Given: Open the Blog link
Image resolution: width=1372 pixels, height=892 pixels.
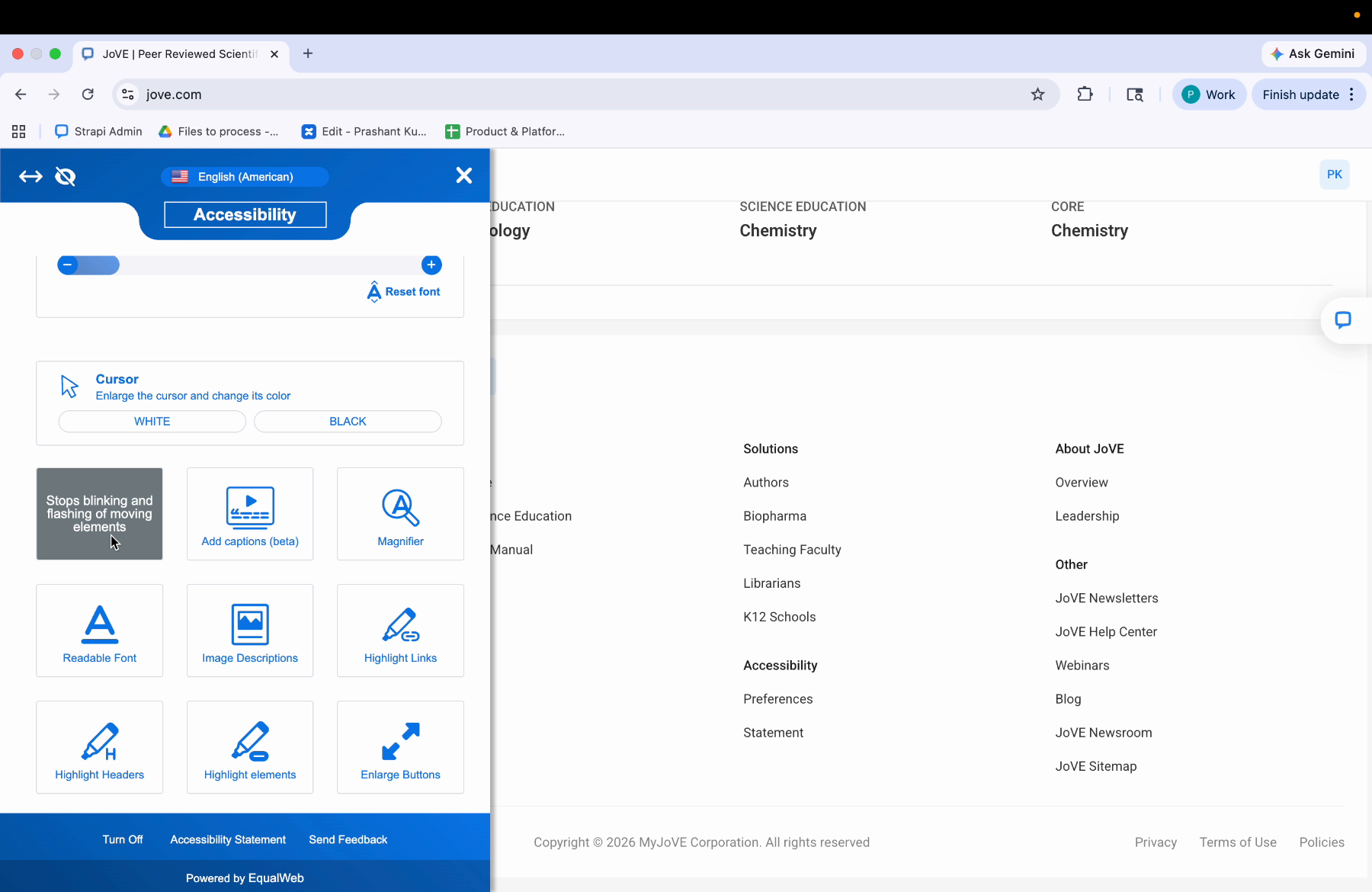Looking at the screenshot, I should click(1068, 699).
